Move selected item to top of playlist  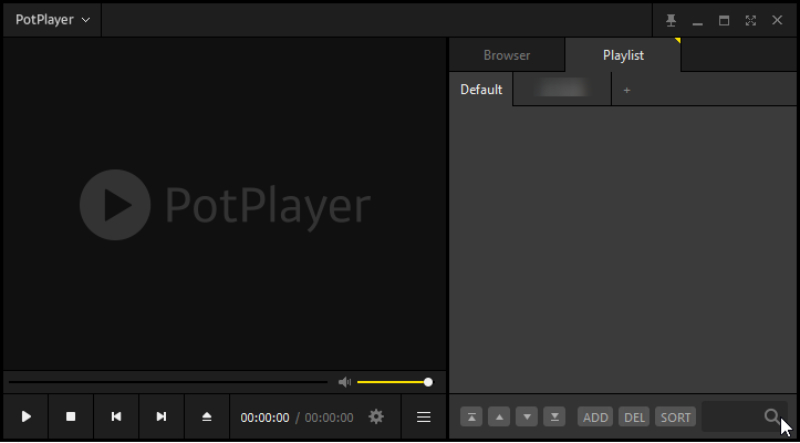click(x=471, y=417)
